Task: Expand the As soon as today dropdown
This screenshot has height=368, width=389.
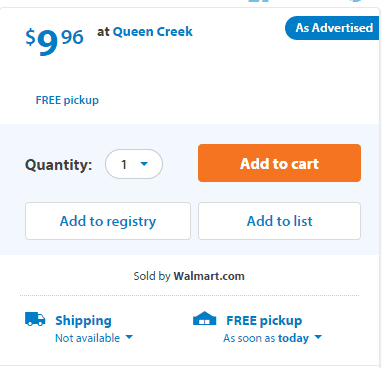Action: (x=273, y=338)
